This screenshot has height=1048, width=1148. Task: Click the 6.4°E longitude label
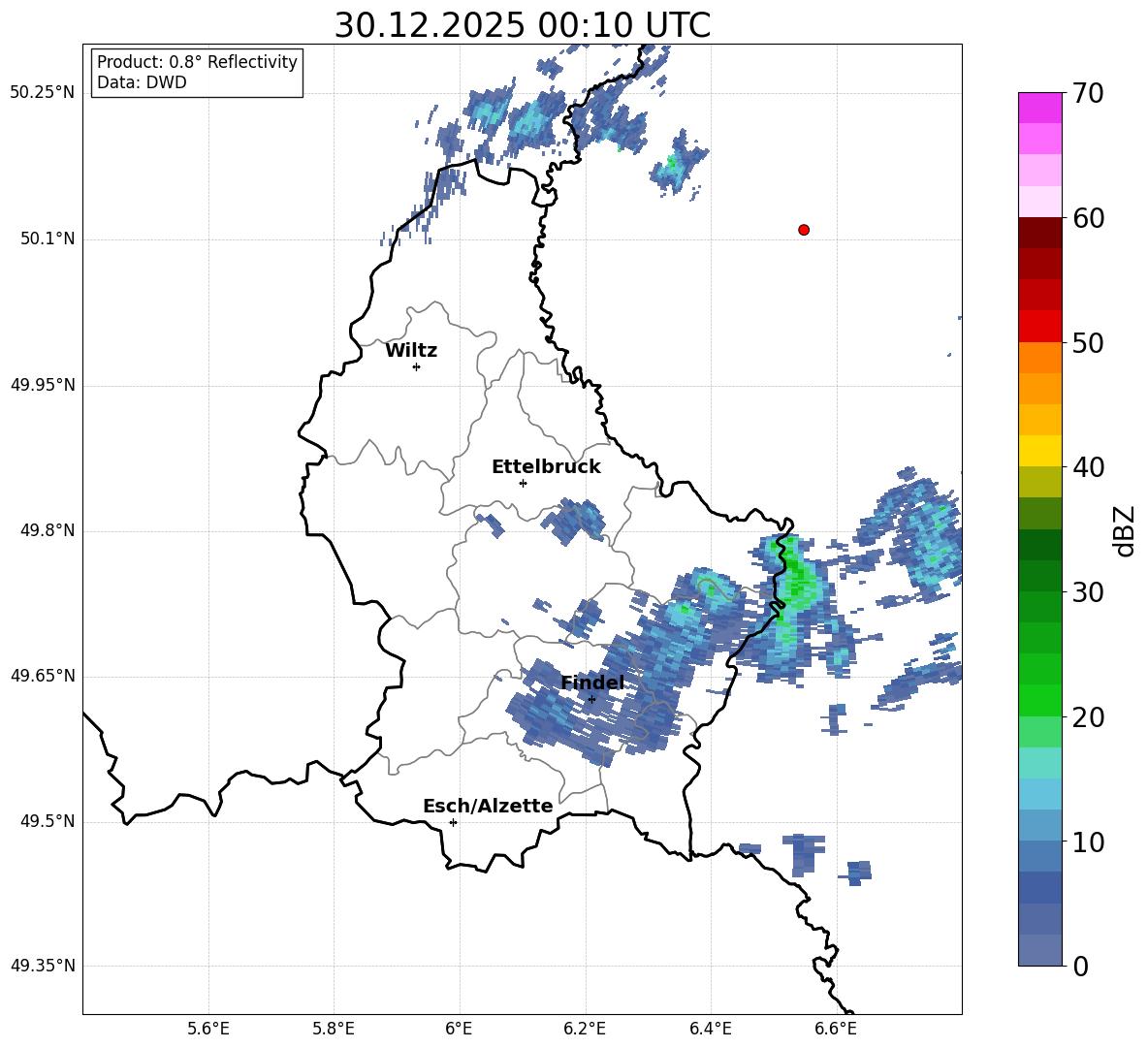click(x=710, y=1029)
